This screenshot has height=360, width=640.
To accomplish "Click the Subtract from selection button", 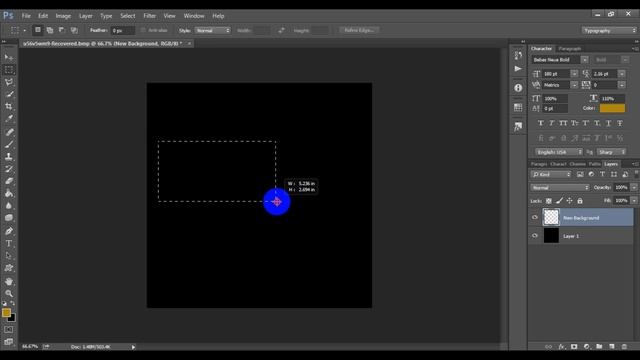I will coord(62,30).
